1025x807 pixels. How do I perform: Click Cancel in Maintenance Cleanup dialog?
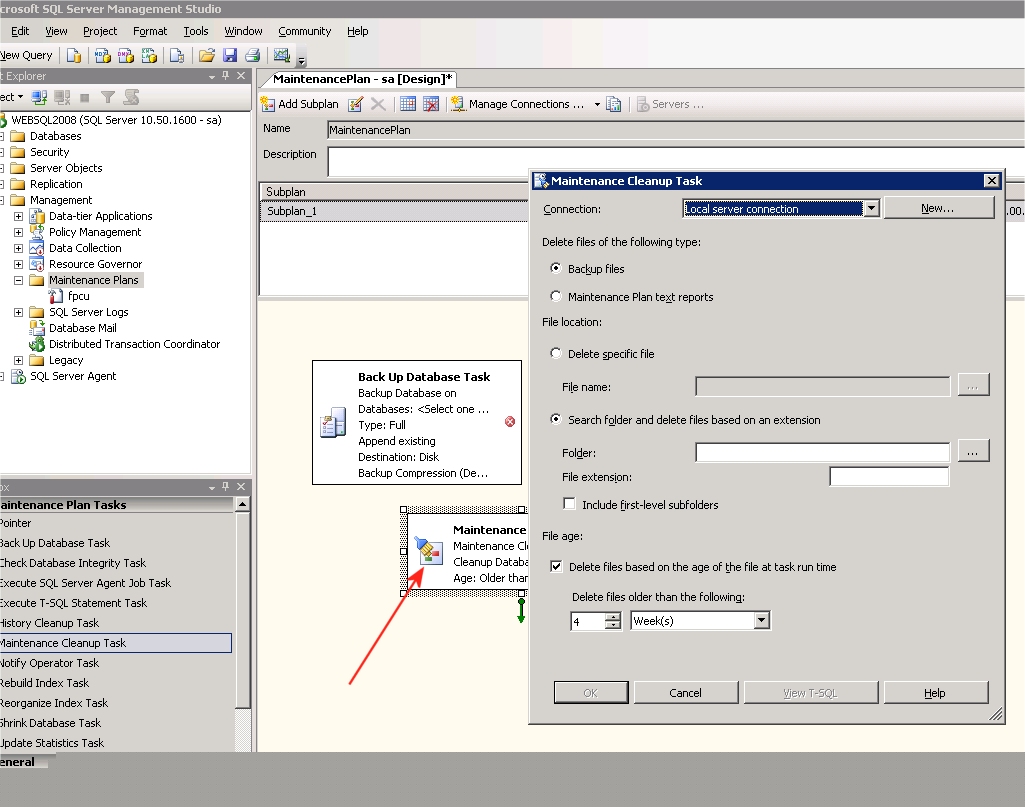[x=686, y=693]
